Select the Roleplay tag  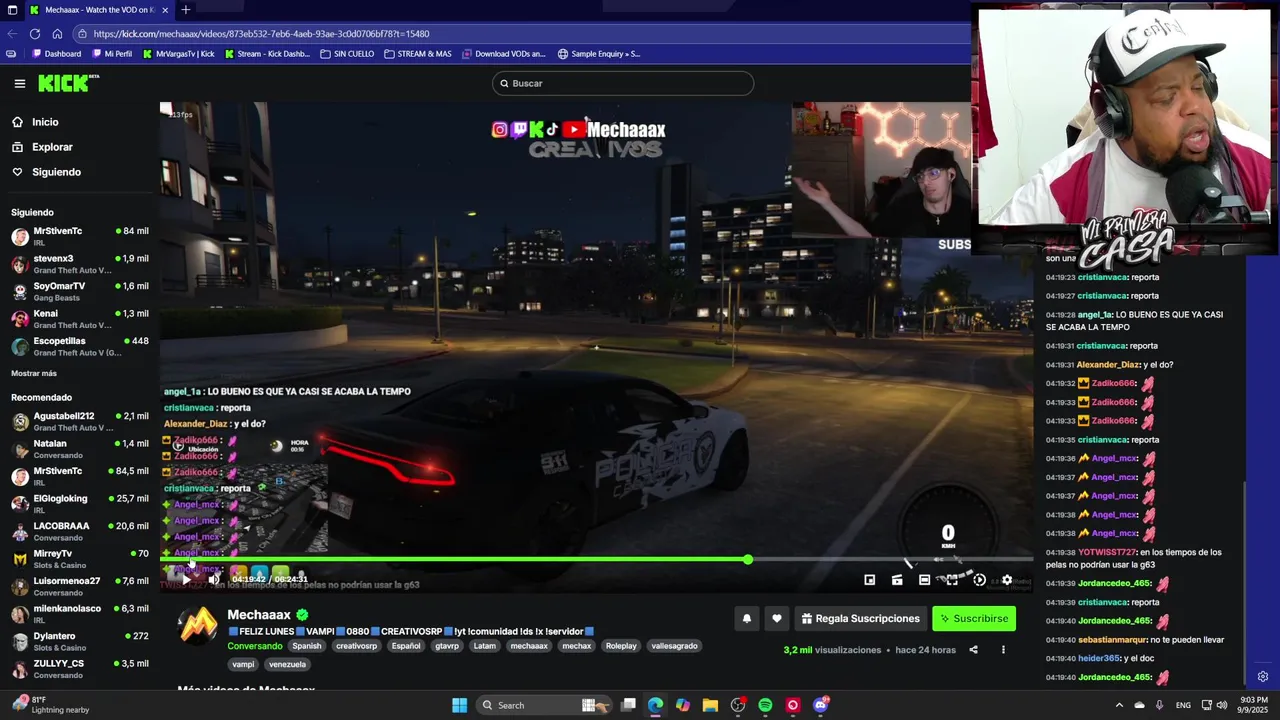621,646
